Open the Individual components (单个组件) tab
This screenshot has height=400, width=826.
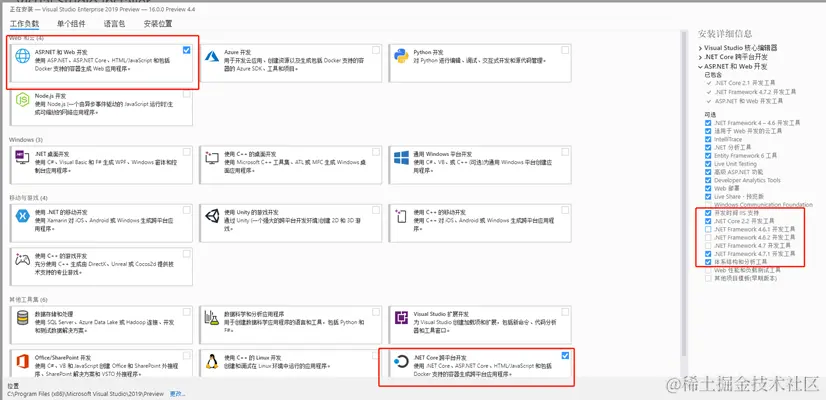(x=71, y=24)
